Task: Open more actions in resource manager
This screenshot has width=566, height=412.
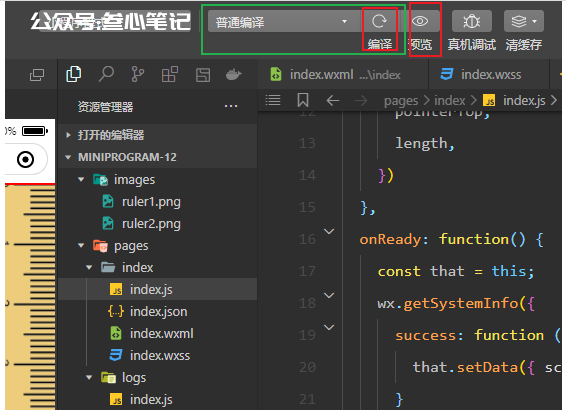Action: pos(231,106)
